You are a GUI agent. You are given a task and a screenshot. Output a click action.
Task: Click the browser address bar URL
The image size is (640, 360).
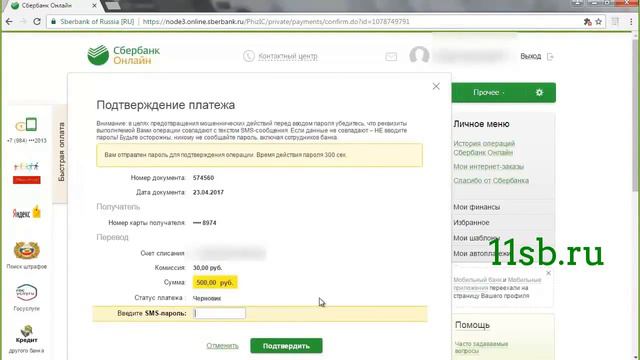pos(276,22)
